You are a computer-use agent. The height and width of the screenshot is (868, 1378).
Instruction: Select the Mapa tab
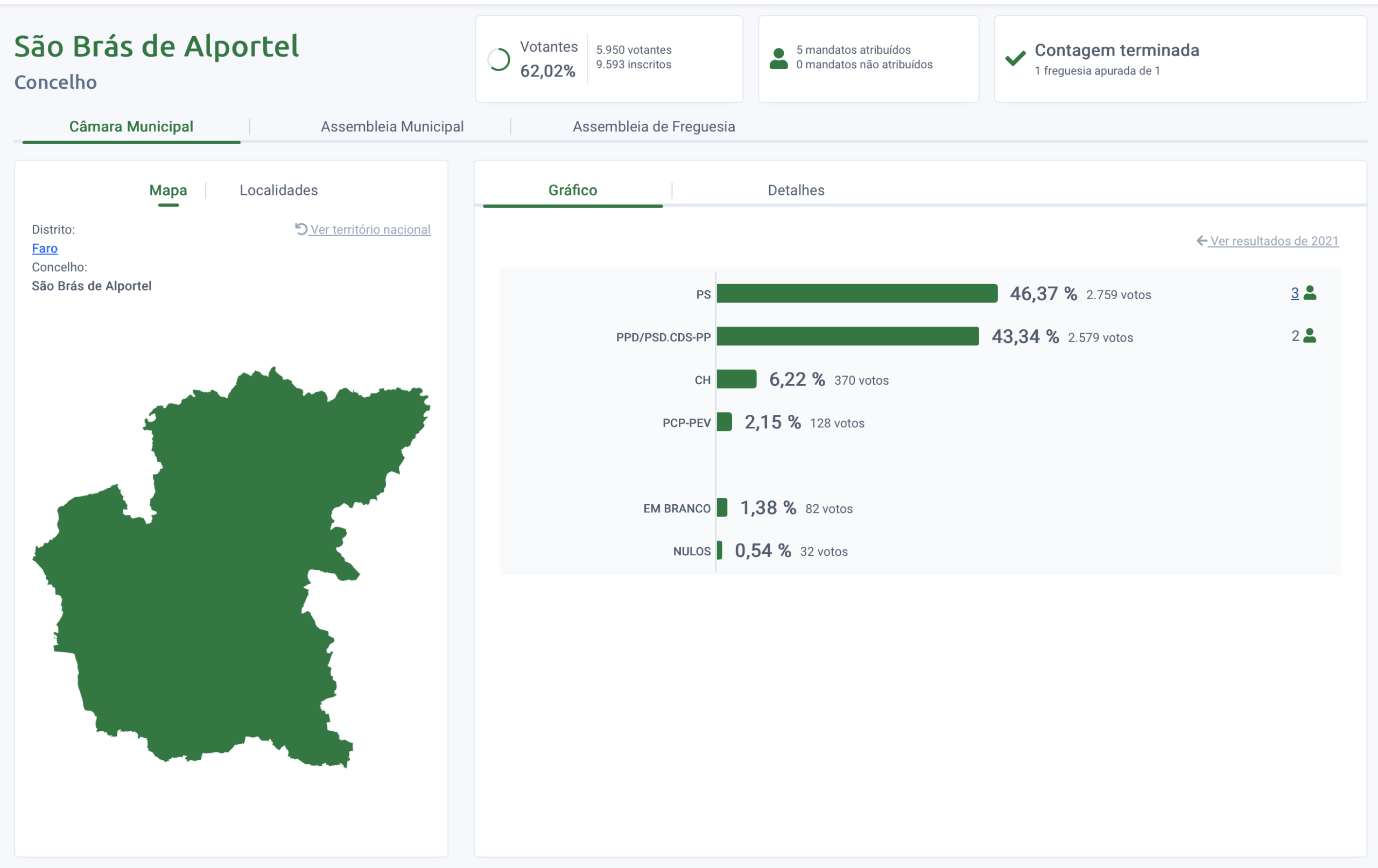click(167, 190)
